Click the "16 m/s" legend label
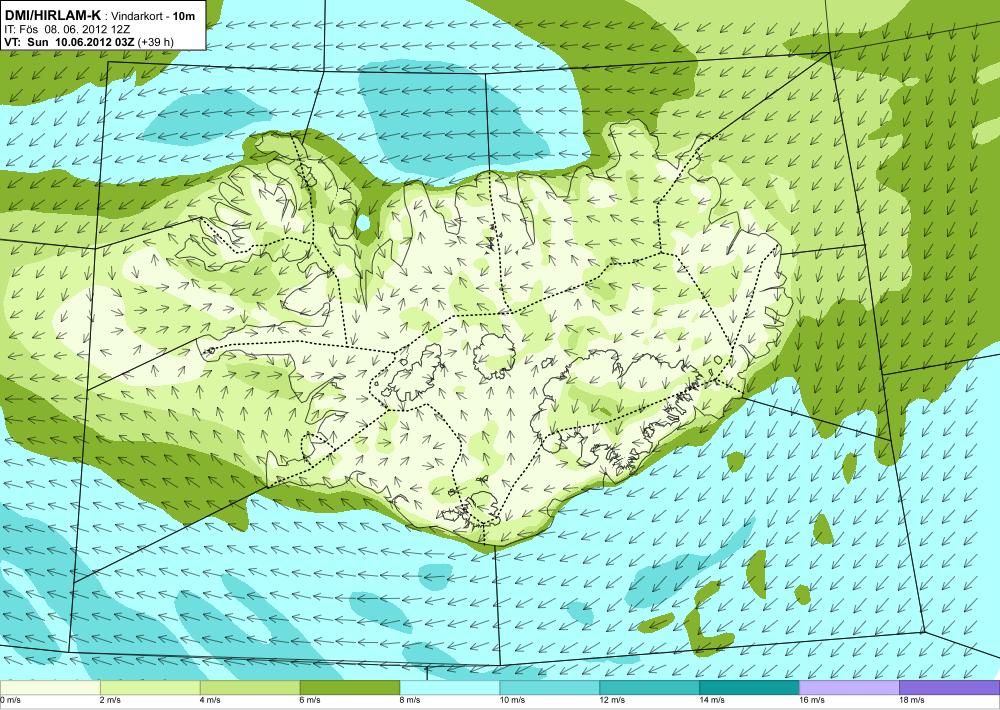This screenshot has width=1000, height=710. point(812,700)
